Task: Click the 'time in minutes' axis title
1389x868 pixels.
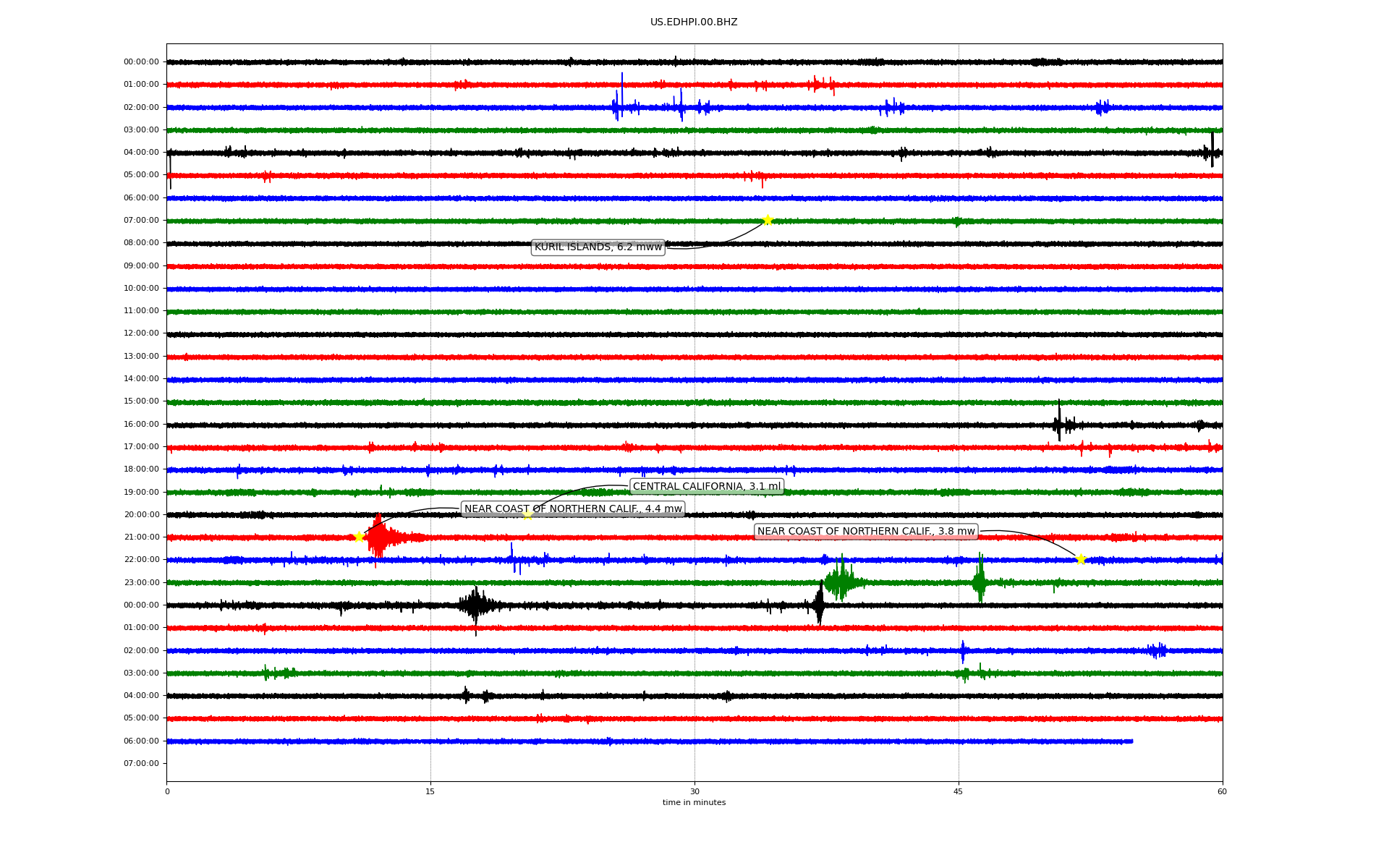Action: (693, 803)
